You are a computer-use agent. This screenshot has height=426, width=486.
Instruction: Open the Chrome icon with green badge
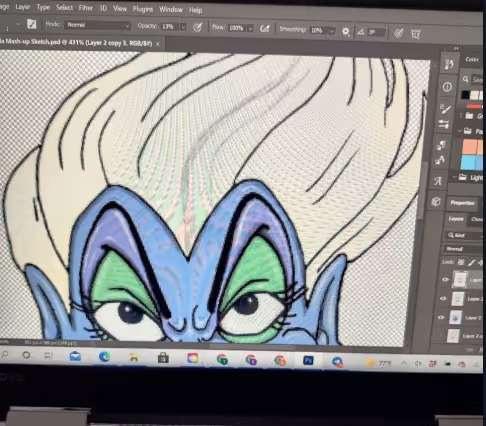pos(222,359)
